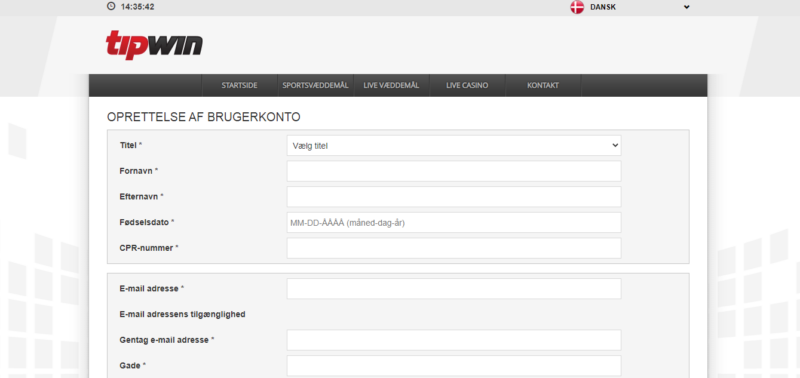Click the heading OPRETTELSE AF BRUGERKONTO
The image size is (800, 378).
(x=204, y=117)
